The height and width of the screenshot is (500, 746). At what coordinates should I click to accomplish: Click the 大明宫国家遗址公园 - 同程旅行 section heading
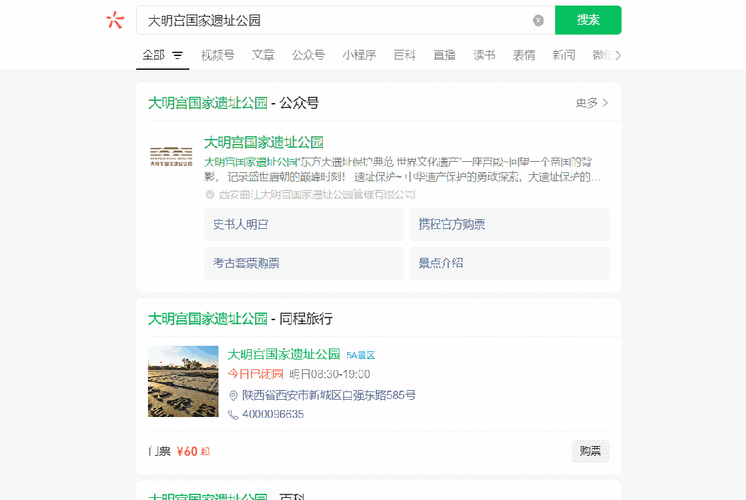[x=240, y=319]
